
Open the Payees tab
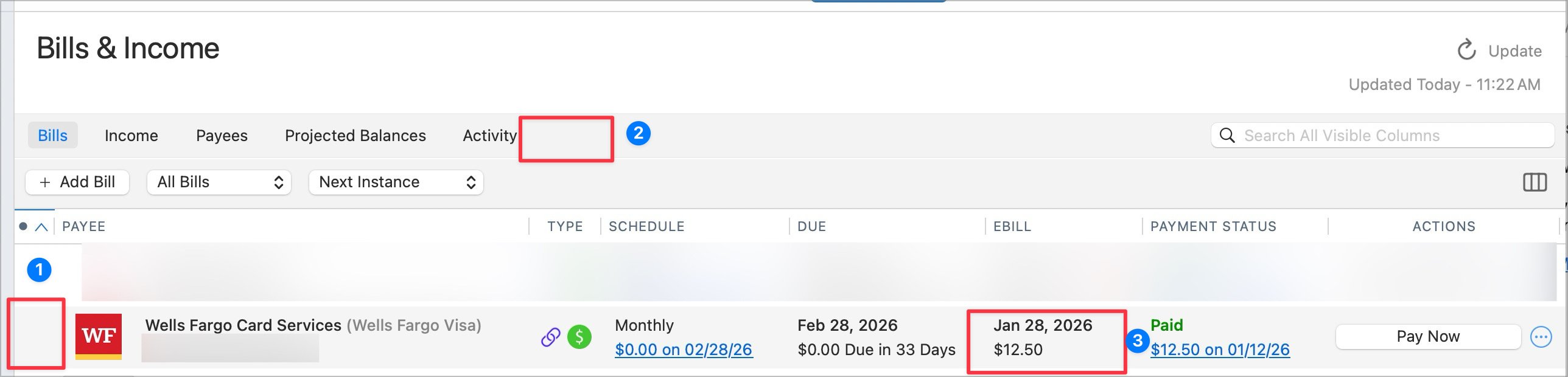click(x=222, y=136)
